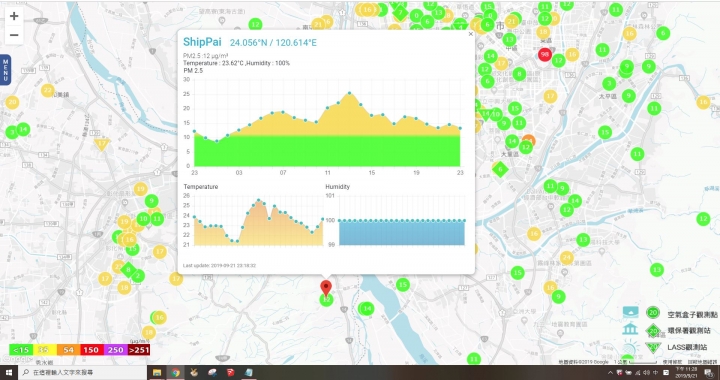Click the ShipPai station title

[202, 42]
